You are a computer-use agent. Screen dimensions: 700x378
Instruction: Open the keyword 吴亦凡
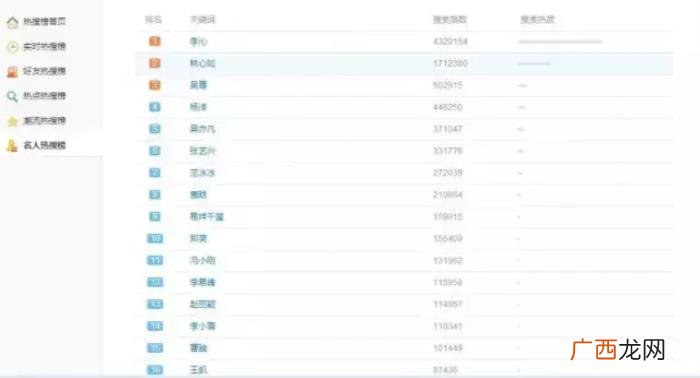coord(202,129)
